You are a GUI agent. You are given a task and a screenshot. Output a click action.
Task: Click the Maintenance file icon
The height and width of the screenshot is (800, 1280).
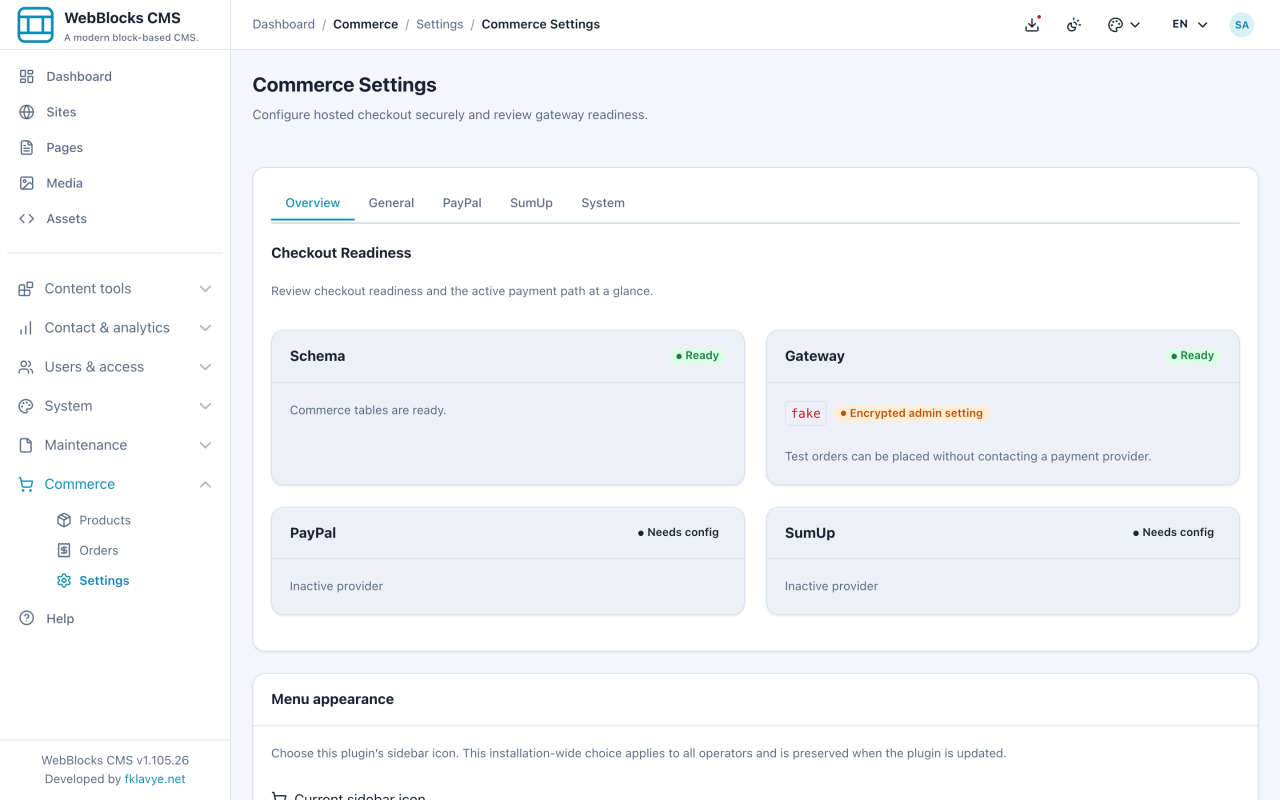coord(26,445)
